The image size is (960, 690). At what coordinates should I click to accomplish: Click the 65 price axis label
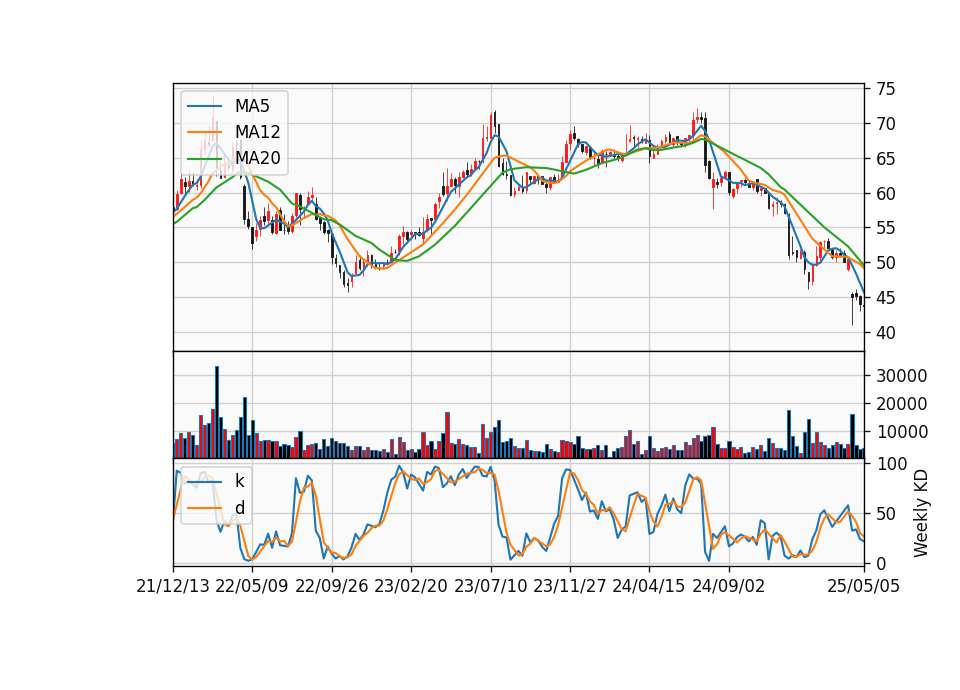(885, 159)
